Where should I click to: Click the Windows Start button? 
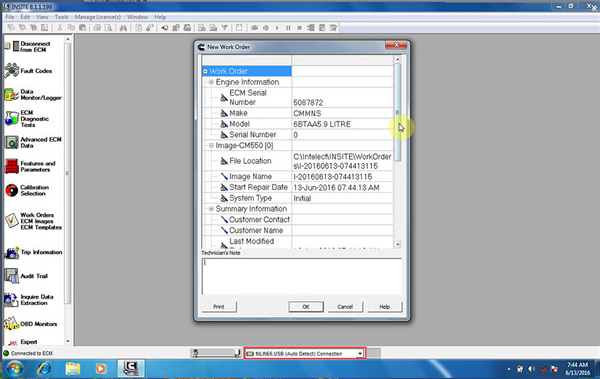(x=15, y=369)
